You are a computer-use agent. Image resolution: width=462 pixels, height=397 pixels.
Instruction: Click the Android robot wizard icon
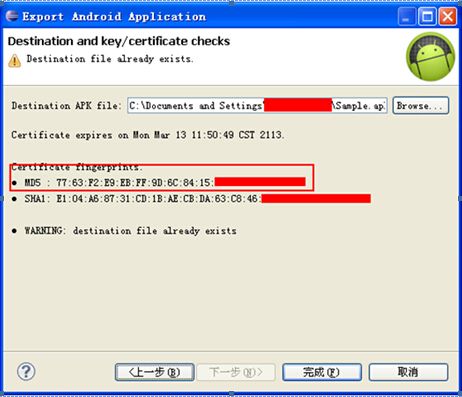(x=430, y=56)
